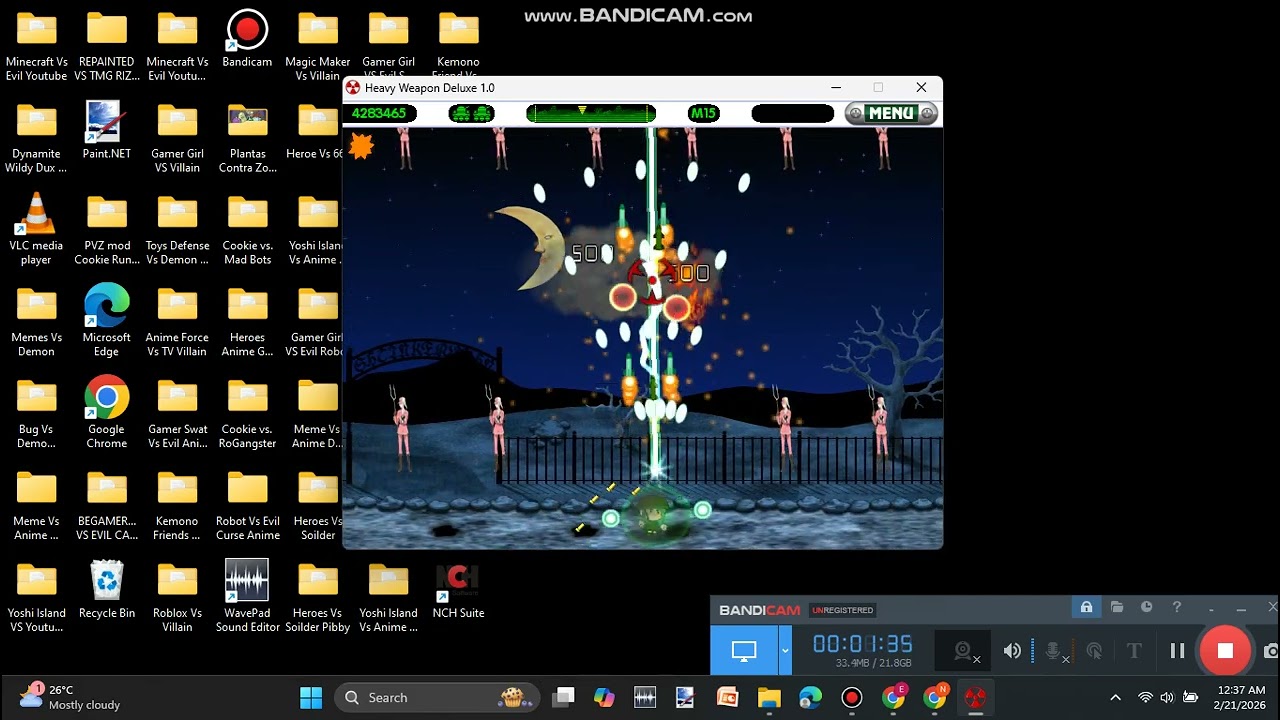This screenshot has width=1280, height=720.
Task: Toggle the Bandicam microphone
Action: 1055,652
